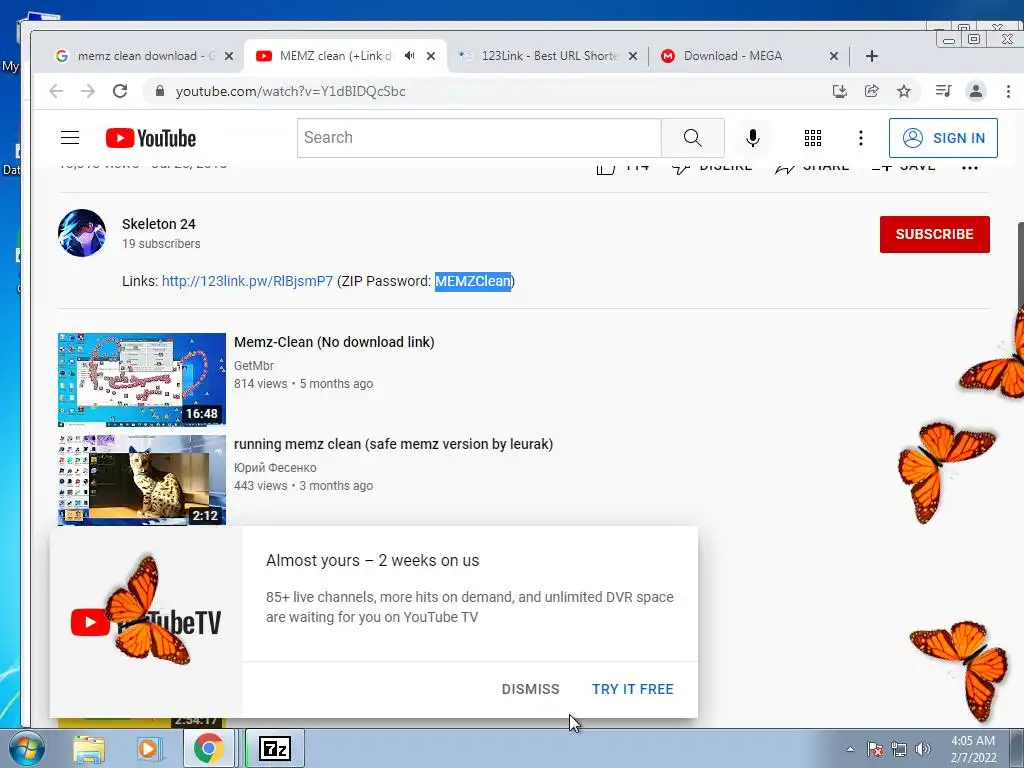This screenshot has height=768, width=1024.
Task: Click the SIGN IN button
Action: (943, 138)
